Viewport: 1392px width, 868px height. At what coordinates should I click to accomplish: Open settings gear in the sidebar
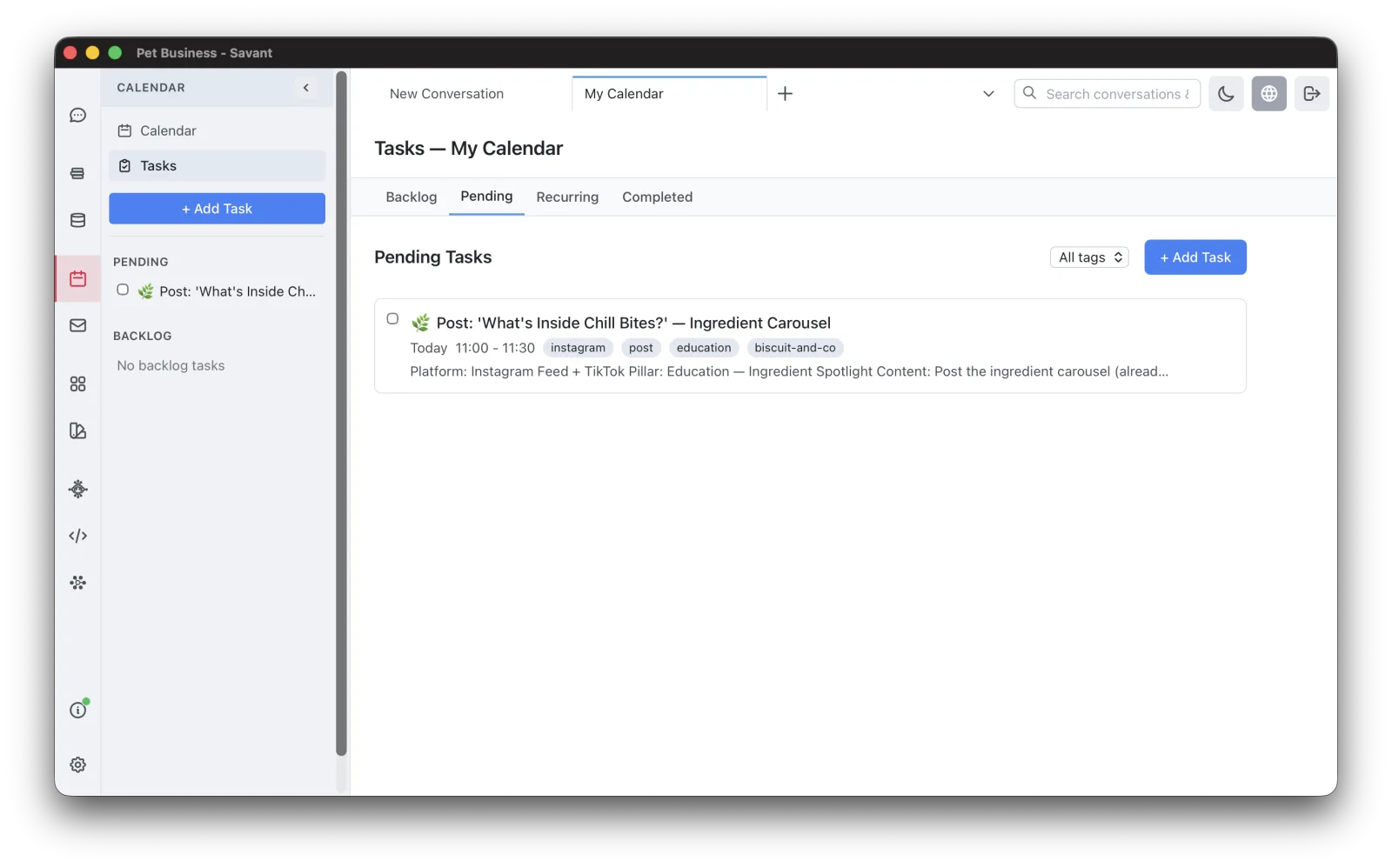click(78, 765)
